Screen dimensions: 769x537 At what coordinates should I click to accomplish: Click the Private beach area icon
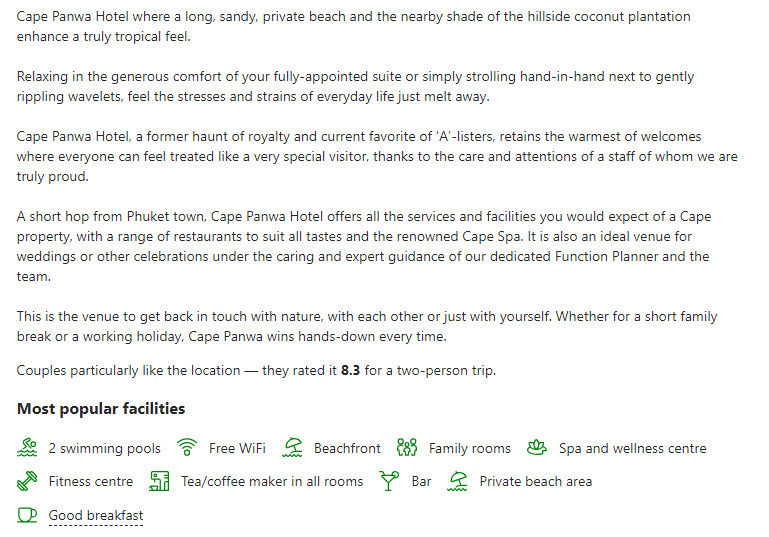pyautogui.click(x=458, y=481)
